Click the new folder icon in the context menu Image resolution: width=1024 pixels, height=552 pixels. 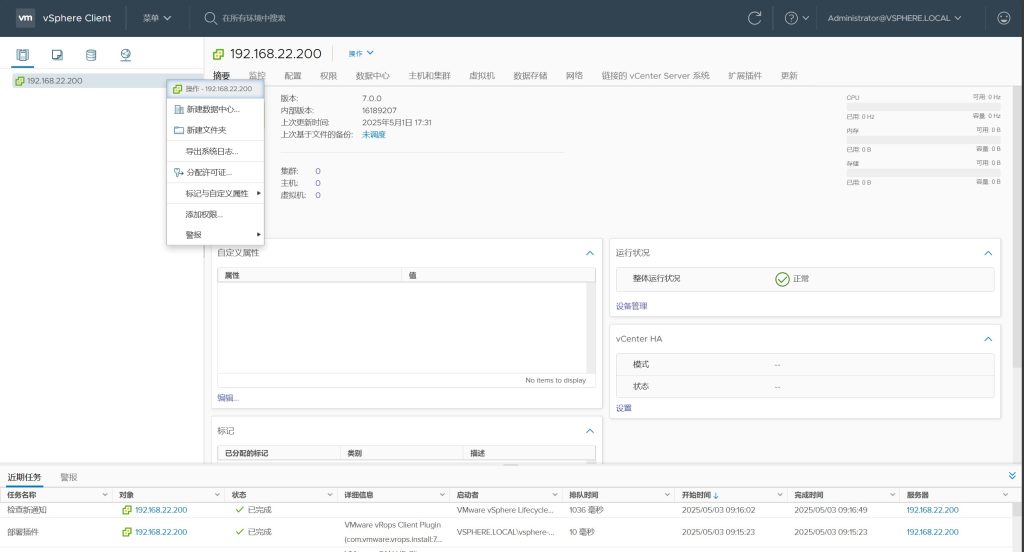179,130
